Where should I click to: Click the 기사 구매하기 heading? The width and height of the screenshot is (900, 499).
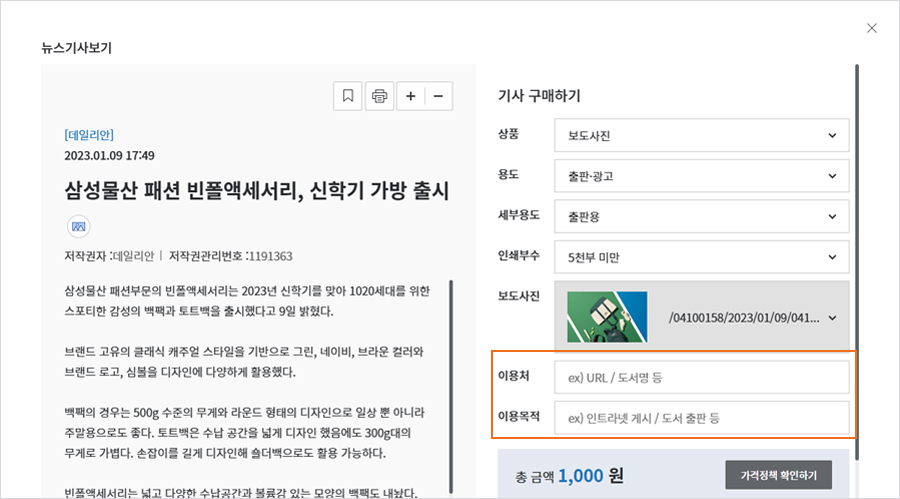[539, 95]
